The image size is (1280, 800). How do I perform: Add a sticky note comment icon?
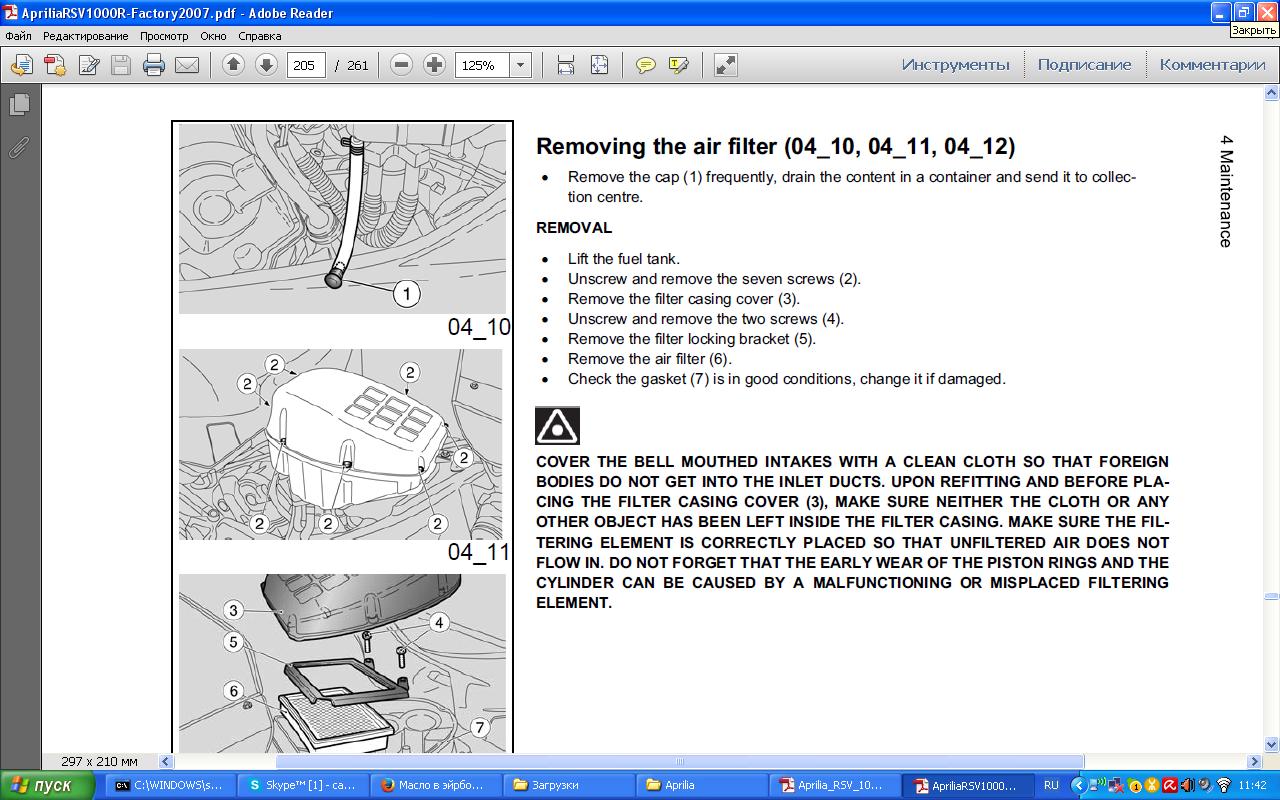[x=646, y=65]
